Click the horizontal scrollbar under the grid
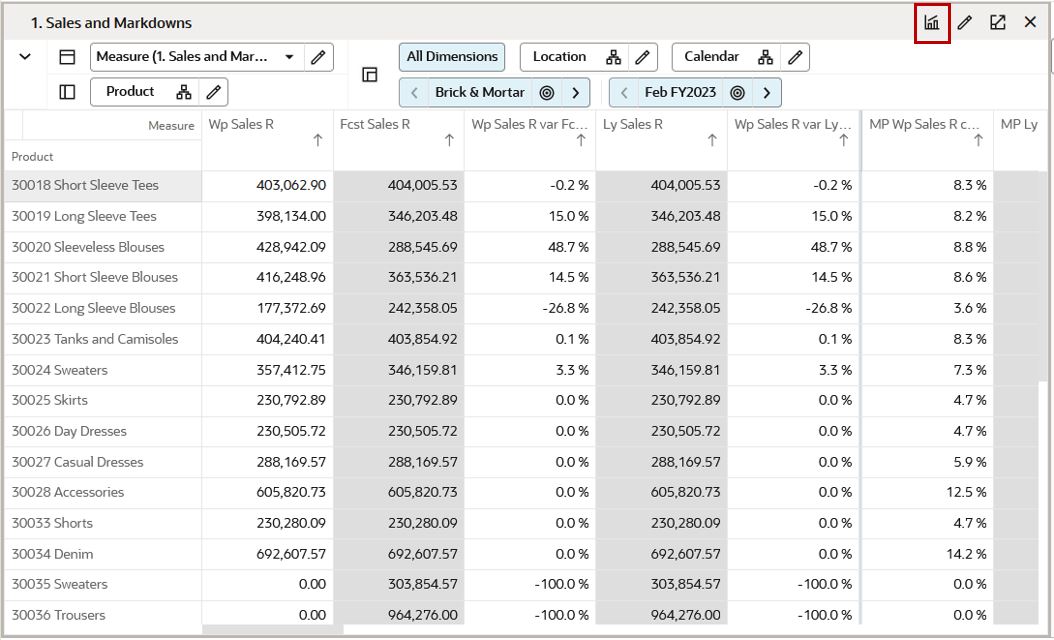Screen dimensions: 1054x640 273,630
